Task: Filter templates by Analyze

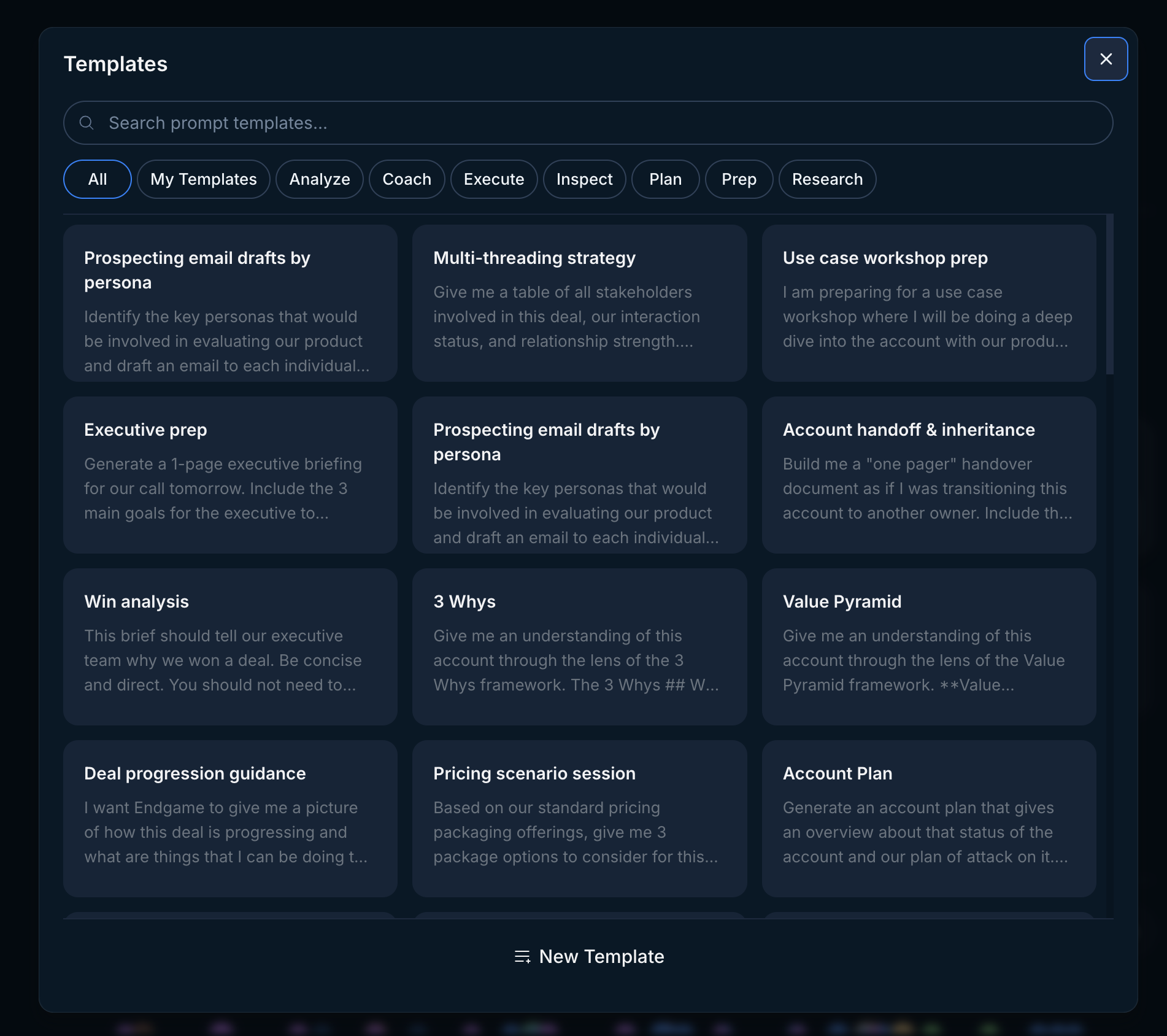Action: (320, 179)
